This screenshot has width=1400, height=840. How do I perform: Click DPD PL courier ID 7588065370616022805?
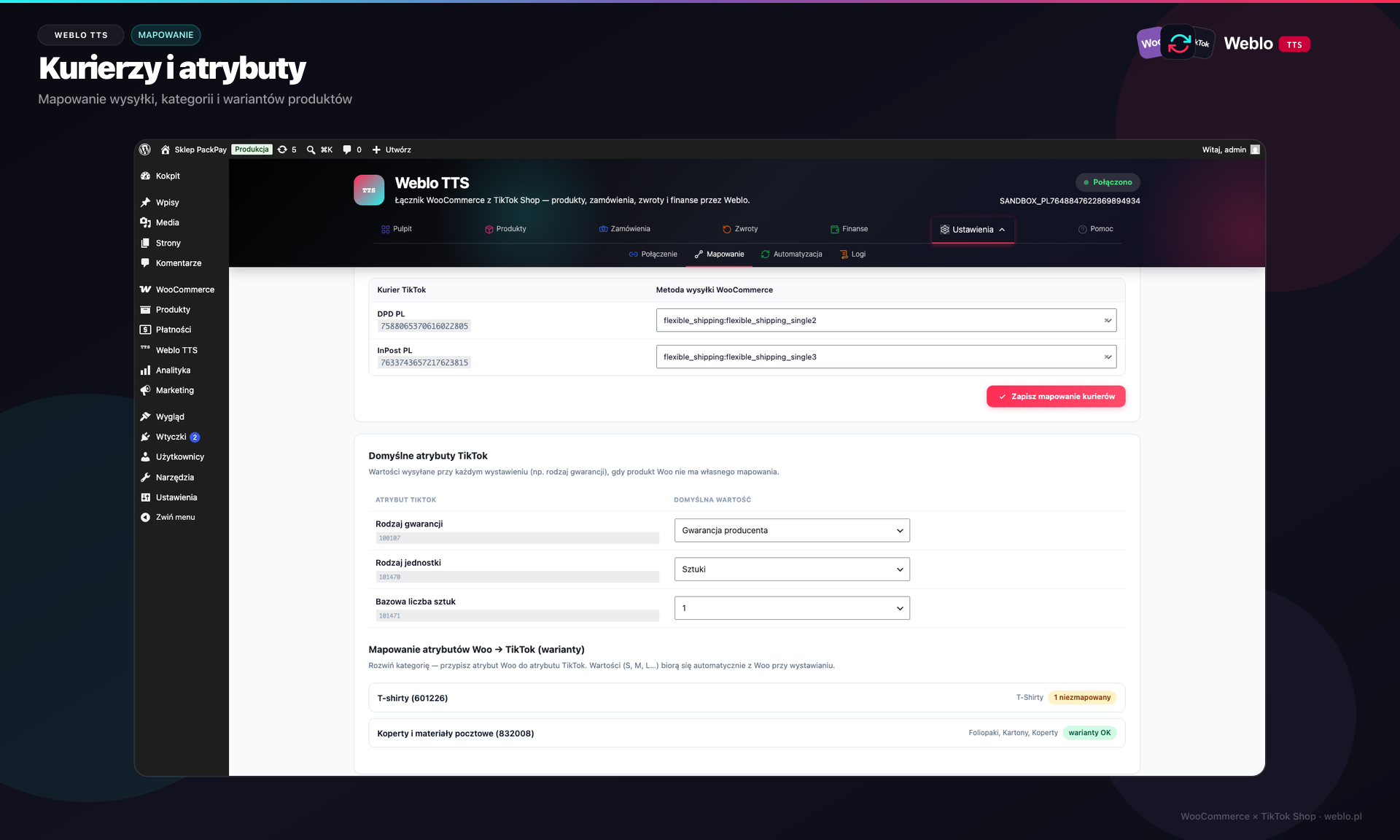pyautogui.click(x=424, y=326)
